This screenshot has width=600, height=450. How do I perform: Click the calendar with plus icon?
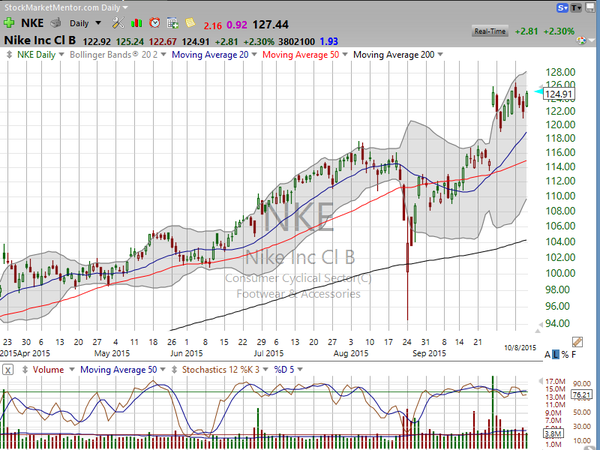pyautogui.click(x=172, y=23)
